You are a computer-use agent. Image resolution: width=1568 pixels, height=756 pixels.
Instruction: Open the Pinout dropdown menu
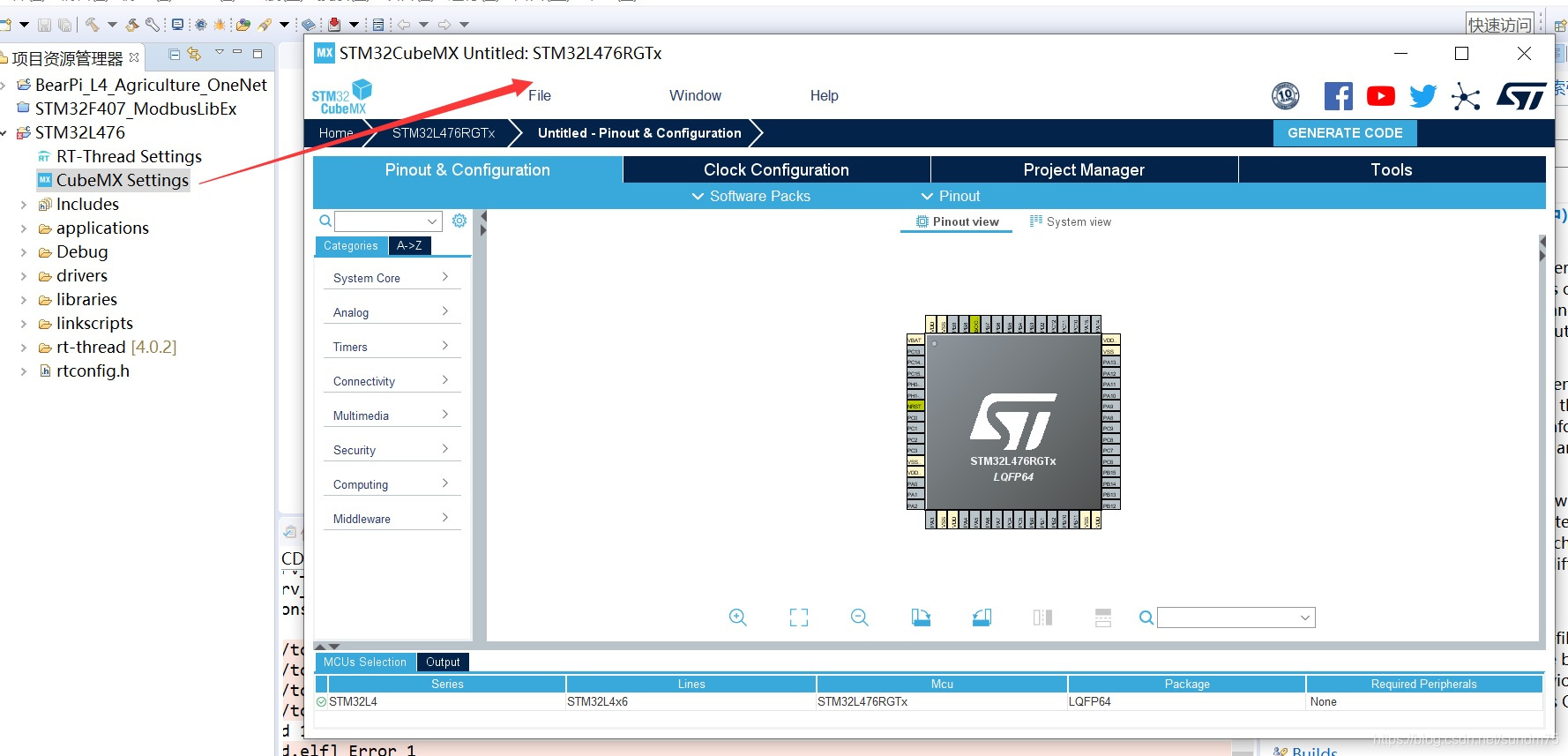[951, 196]
